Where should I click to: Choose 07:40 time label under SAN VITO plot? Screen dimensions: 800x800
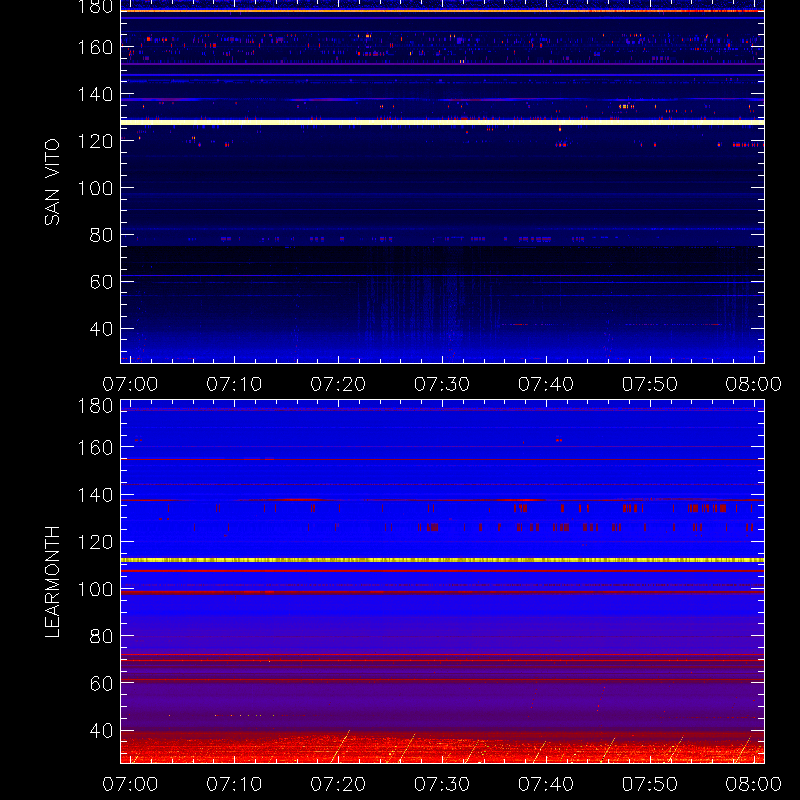(546, 384)
